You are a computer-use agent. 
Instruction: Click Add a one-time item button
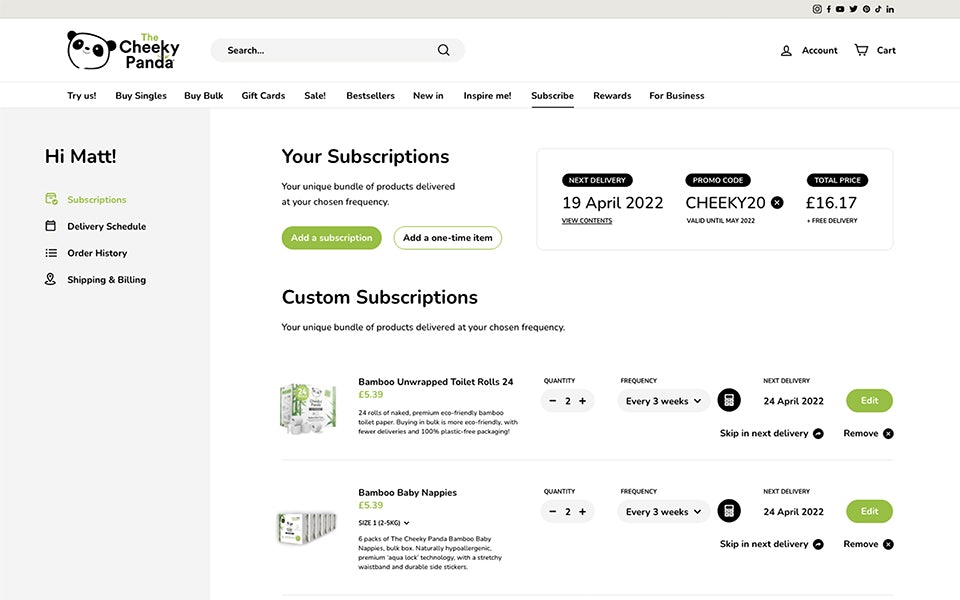[x=448, y=238]
